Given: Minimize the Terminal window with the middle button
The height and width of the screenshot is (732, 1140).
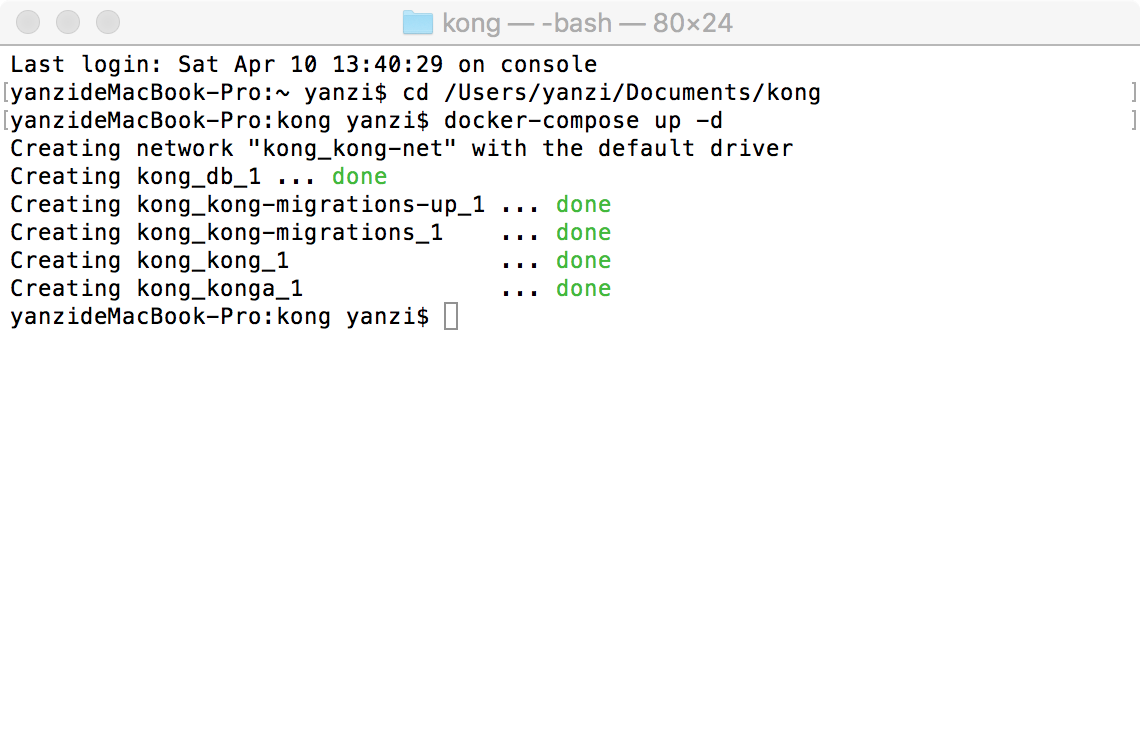Looking at the screenshot, I should 68,22.
